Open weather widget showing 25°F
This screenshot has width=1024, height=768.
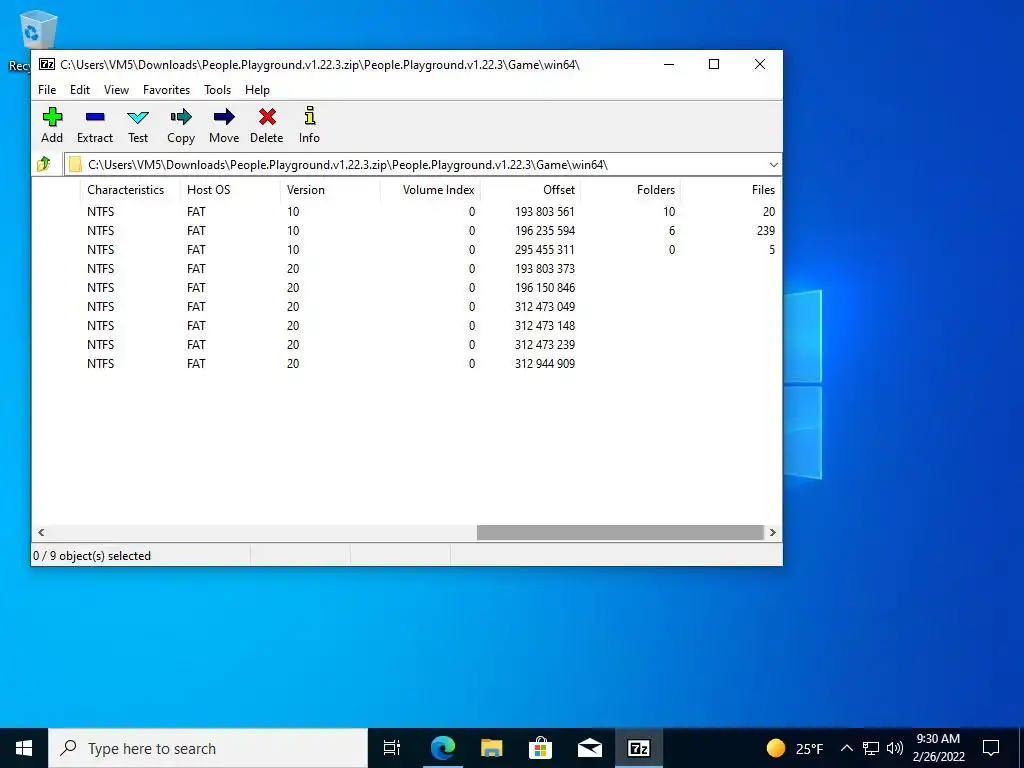(795, 748)
